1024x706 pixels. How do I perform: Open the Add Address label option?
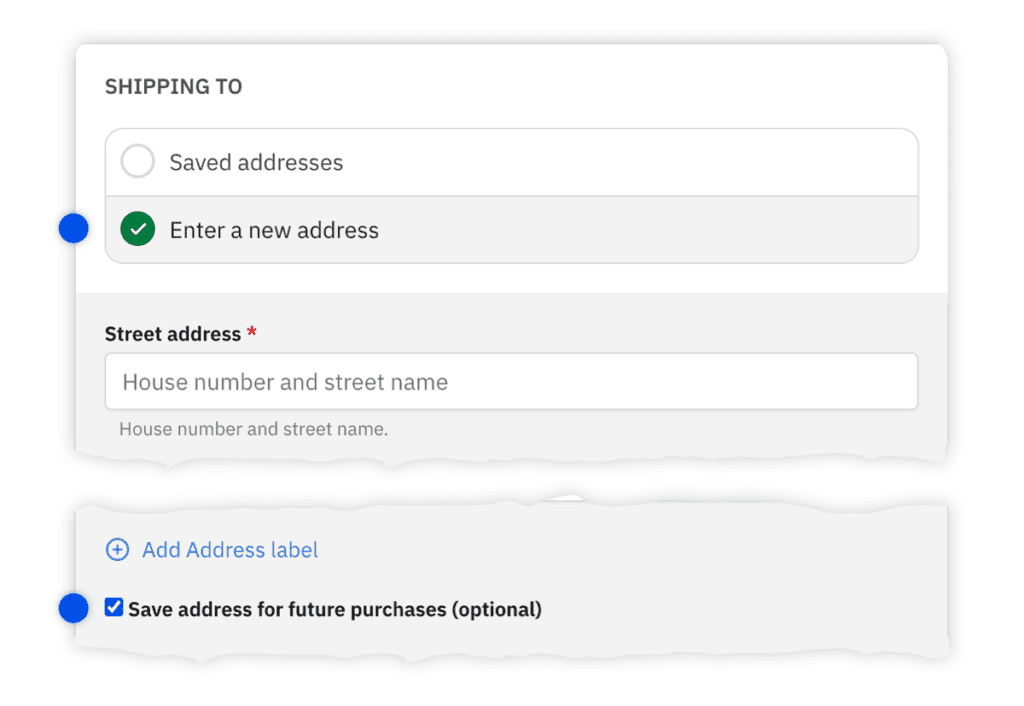pyautogui.click(x=230, y=549)
